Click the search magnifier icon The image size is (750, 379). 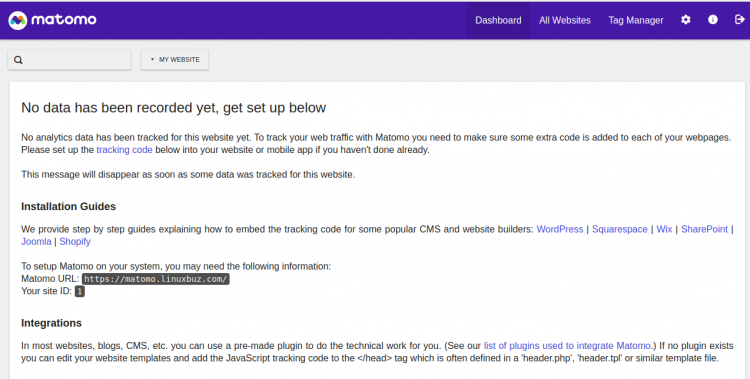pyautogui.click(x=18, y=60)
